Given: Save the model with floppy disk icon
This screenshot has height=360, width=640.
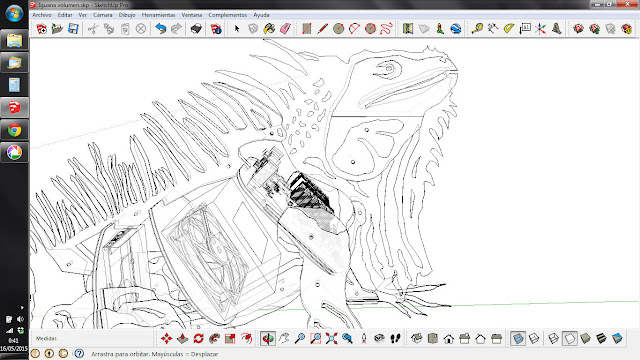Looking at the screenshot, I should tap(73, 29).
